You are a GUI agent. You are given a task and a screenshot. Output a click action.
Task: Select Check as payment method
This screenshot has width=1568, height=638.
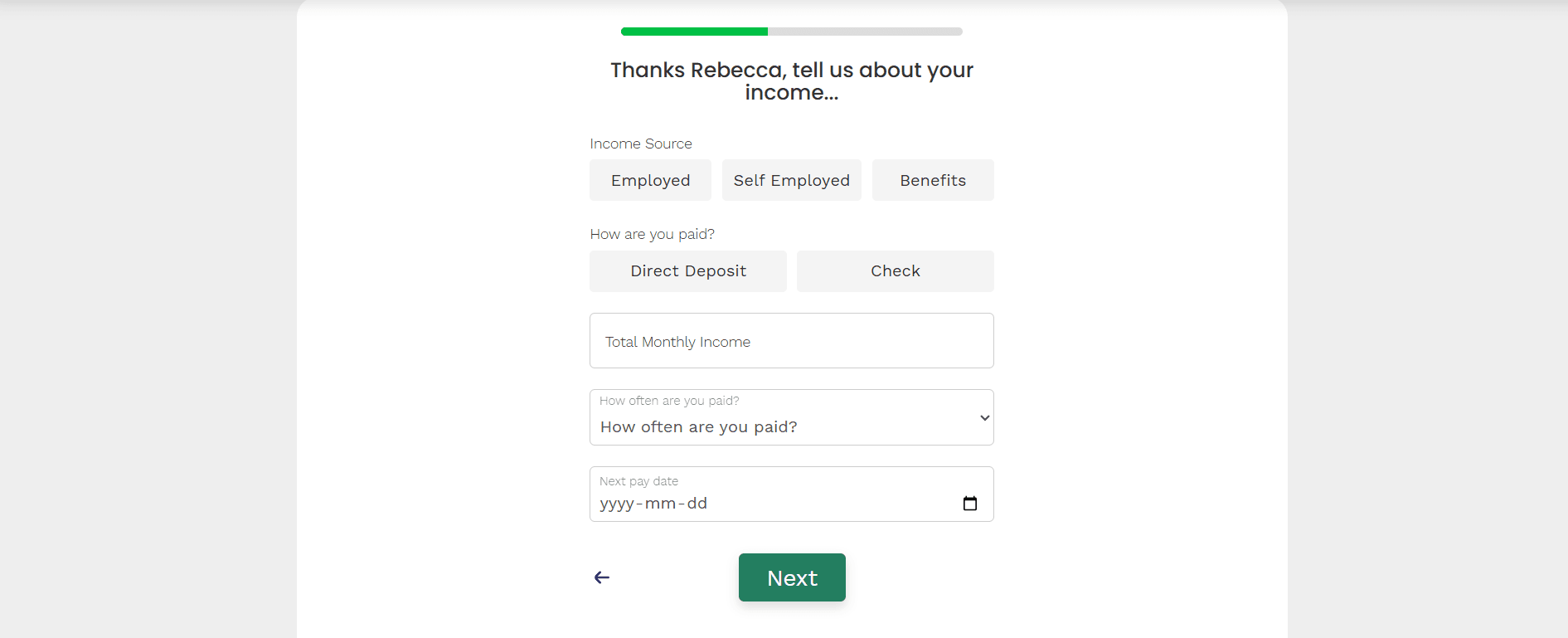tap(895, 270)
